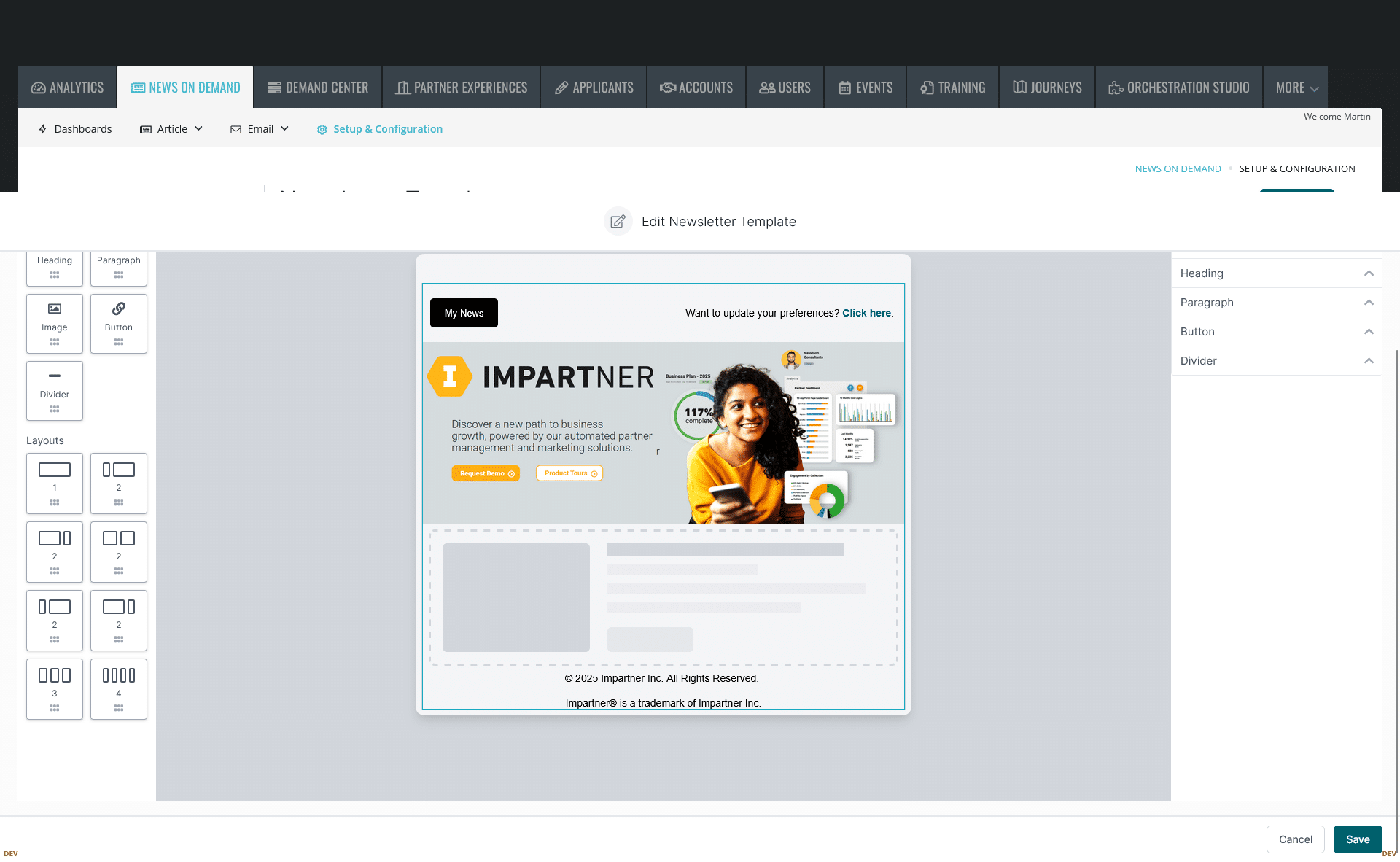This screenshot has width=1400, height=862.
Task: Click the News on Demand breadcrumb link
Action: [x=1178, y=168]
